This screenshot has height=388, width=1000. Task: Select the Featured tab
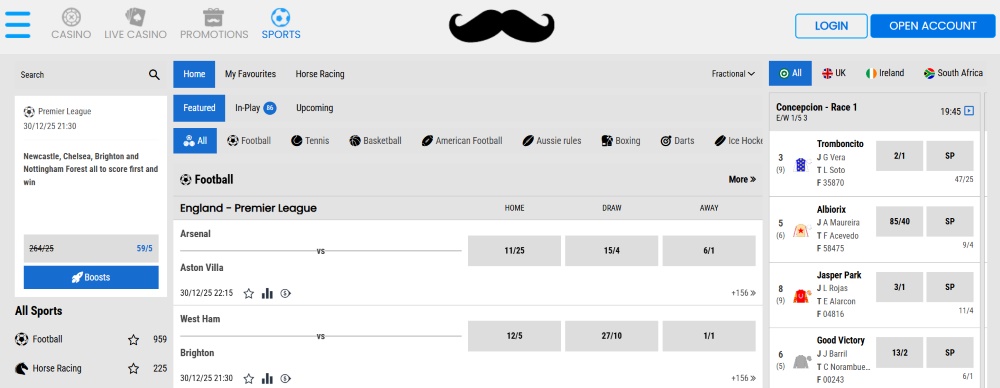click(199, 108)
